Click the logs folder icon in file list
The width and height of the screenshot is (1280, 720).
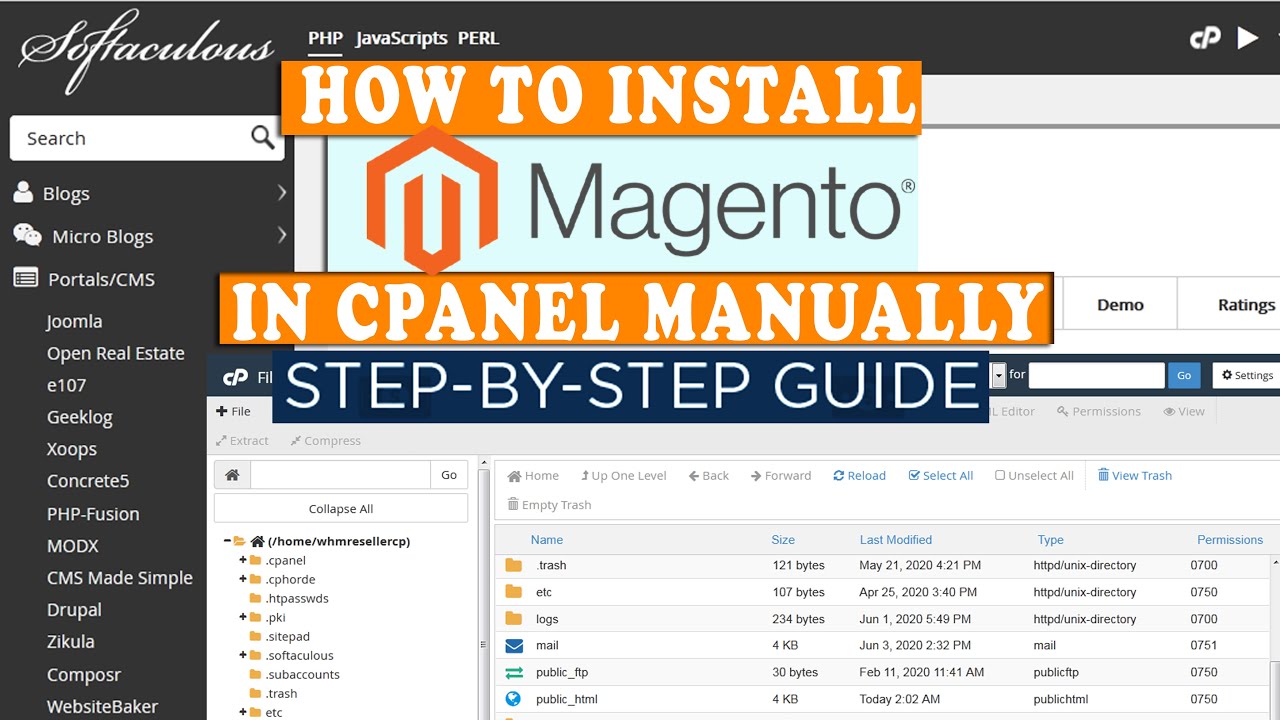click(514, 618)
